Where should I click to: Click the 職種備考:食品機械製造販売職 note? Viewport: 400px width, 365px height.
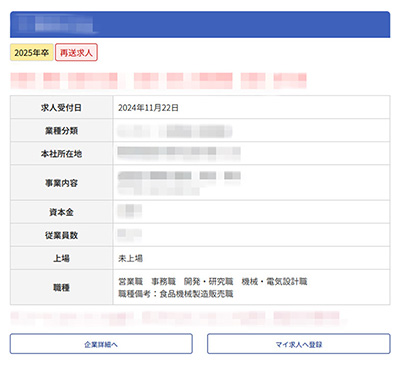pos(176,294)
